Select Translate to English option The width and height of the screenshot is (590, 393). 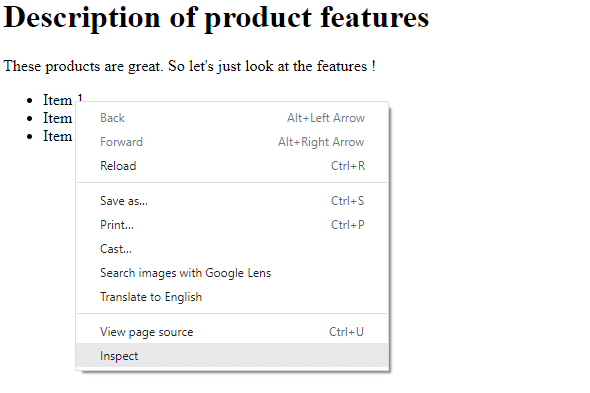point(232,297)
